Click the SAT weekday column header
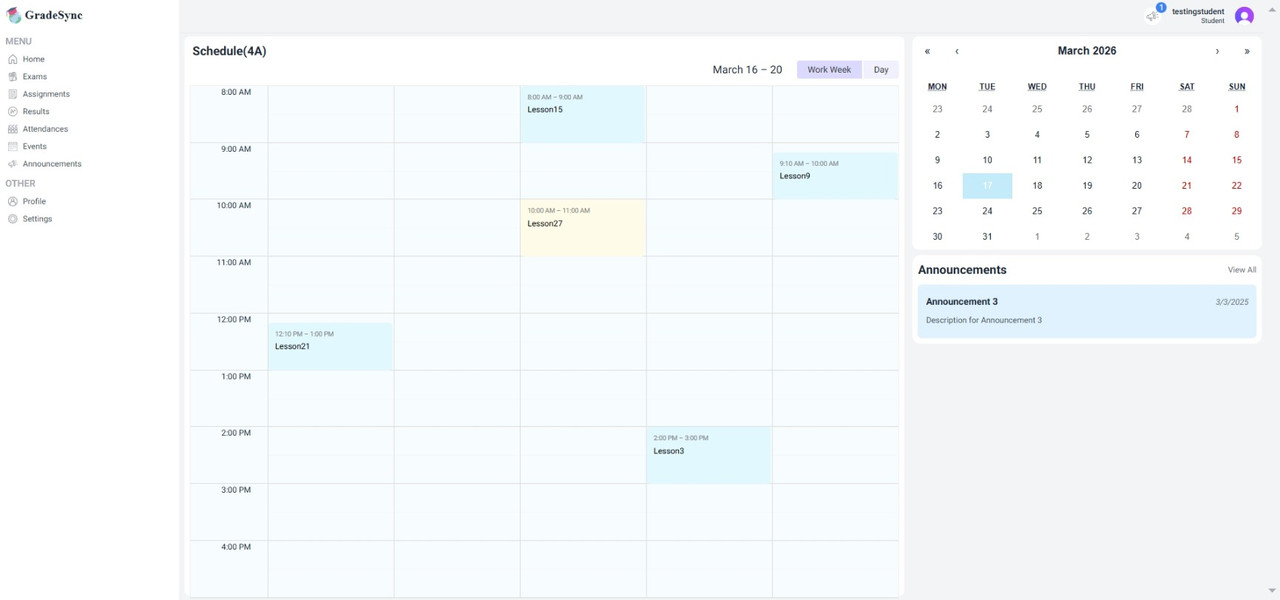This screenshot has height=600, width=1280. click(1187, 87)
